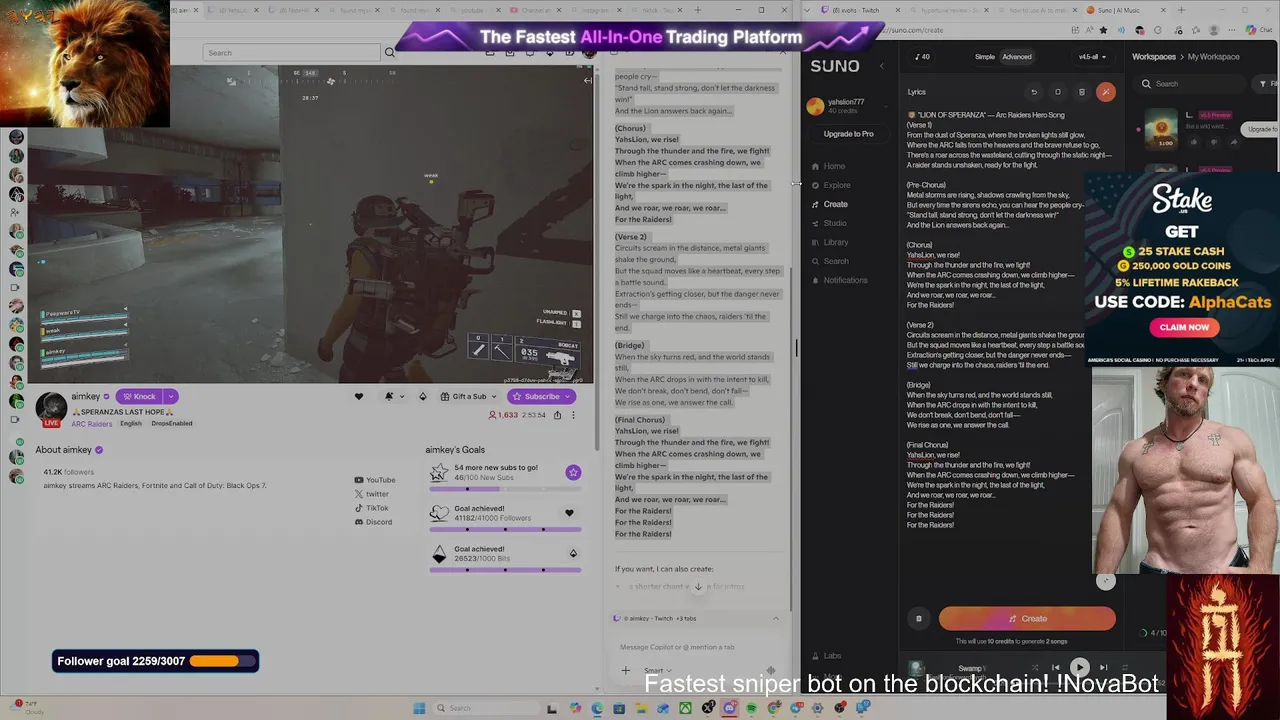
Task: Click the Followers goal progress bar
Action: [505, 529]
